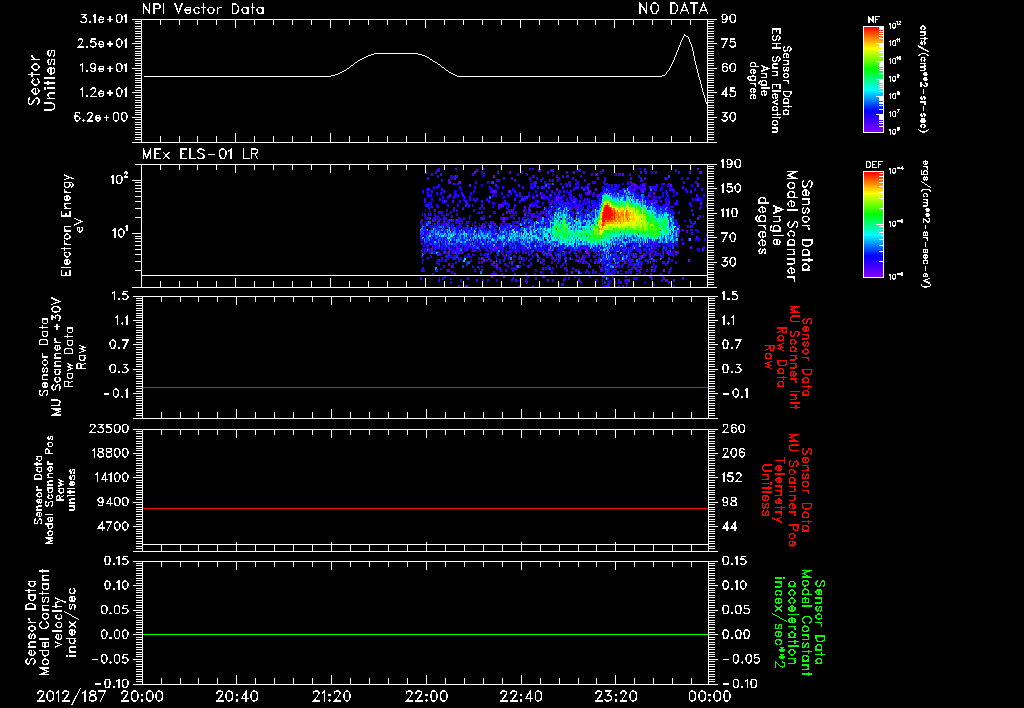Click the '20:00' time tick label
Image resolution: width=1024 pixels, height=708 pixels.
(x=142, y=696)
